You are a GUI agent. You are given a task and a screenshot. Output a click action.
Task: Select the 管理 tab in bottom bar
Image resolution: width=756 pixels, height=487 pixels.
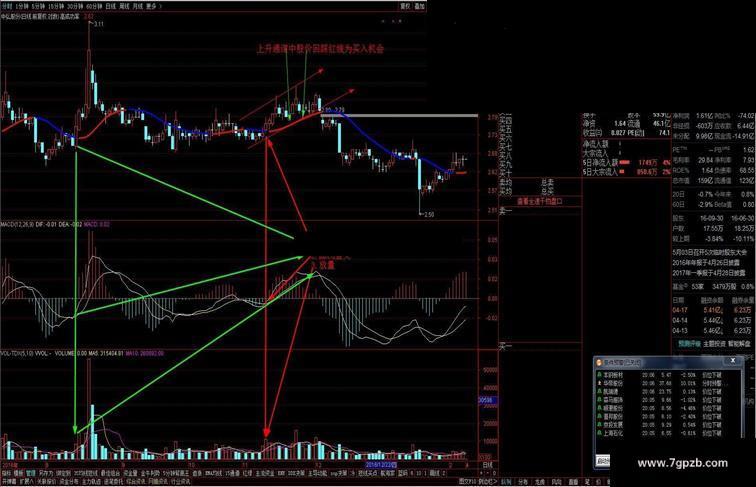tap(31, 473)
